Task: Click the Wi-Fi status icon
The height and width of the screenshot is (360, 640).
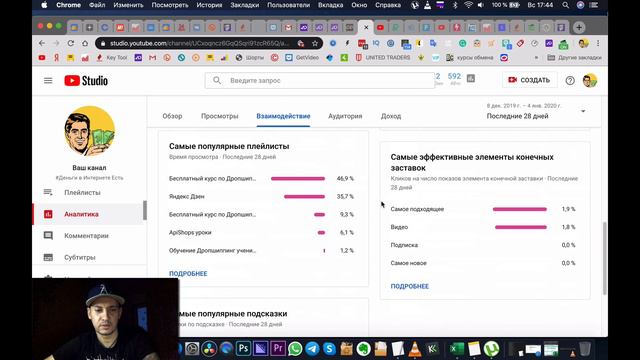Action: click(468, 5)
